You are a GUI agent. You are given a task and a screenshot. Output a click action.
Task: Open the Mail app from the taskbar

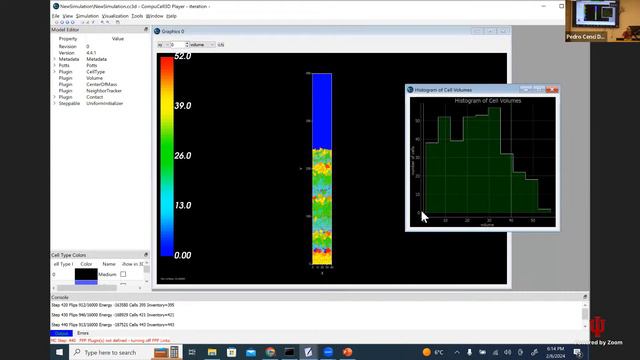[x=251, y=352]
